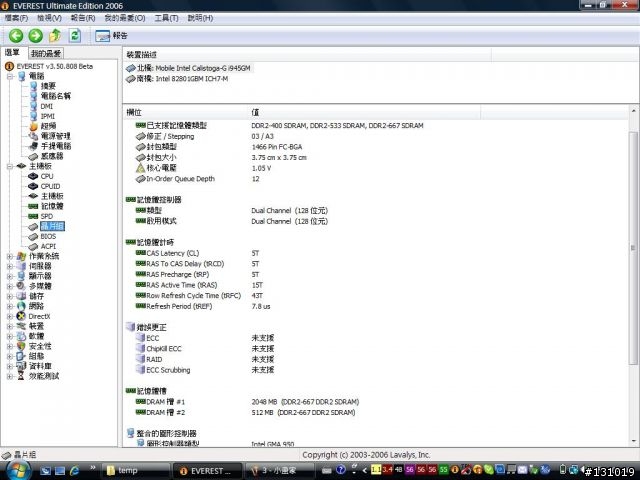Open the 電源管理 power management item

click(x=56, y=136)
